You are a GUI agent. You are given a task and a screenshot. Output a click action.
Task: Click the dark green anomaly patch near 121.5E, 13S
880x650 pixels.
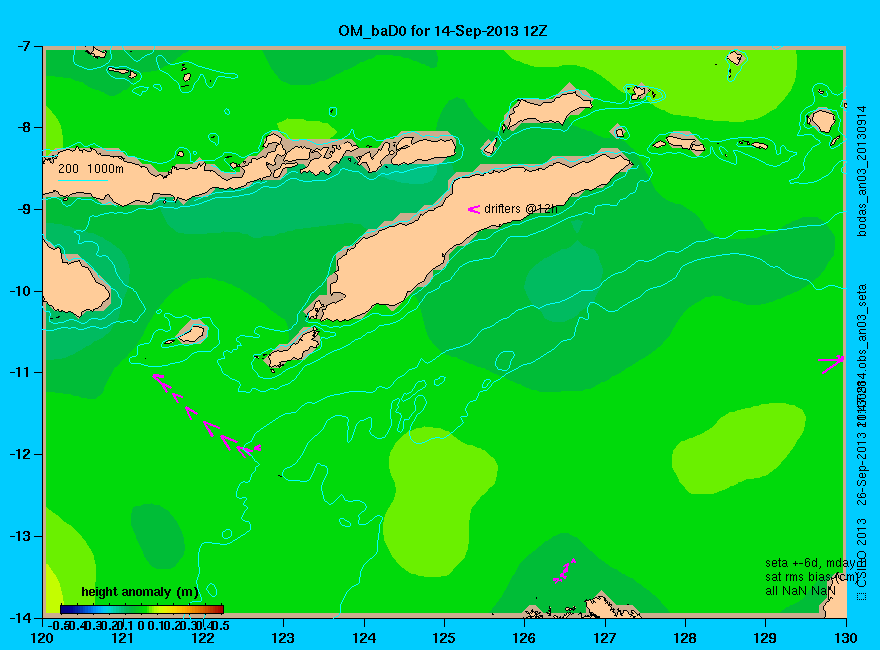[157, 536]
